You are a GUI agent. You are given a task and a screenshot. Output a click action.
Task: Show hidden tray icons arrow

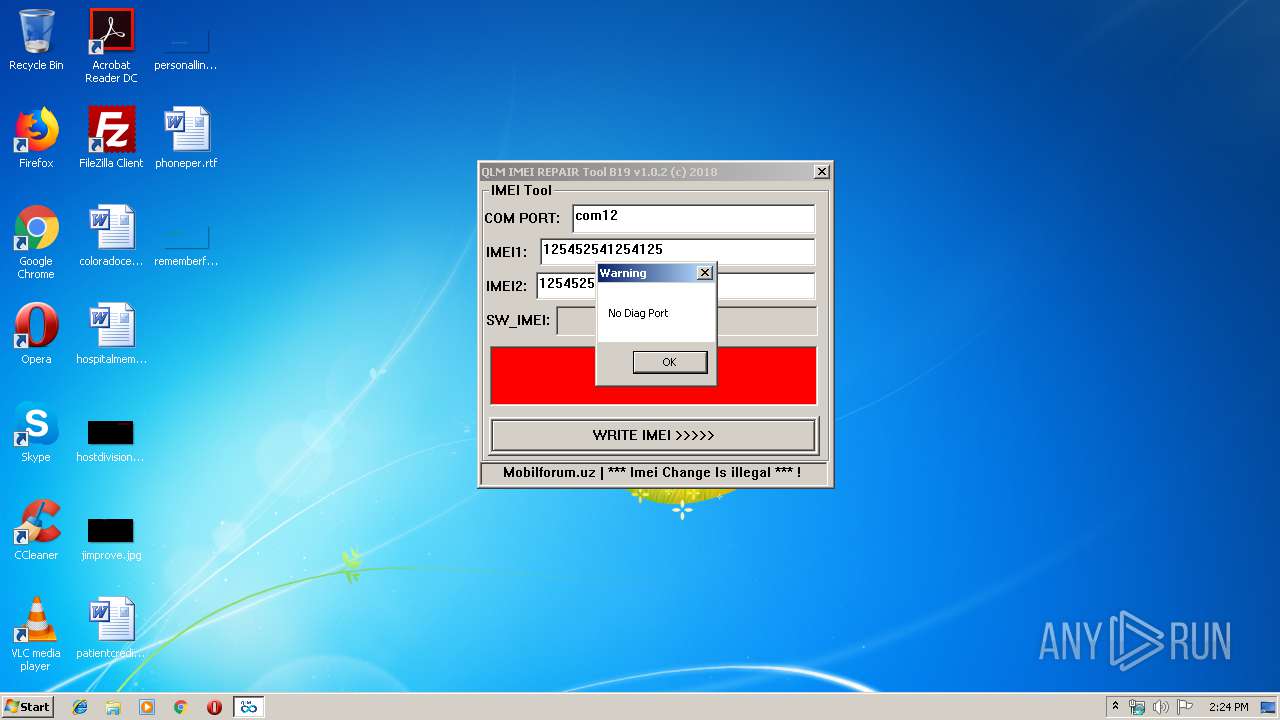pos(1116,707)
